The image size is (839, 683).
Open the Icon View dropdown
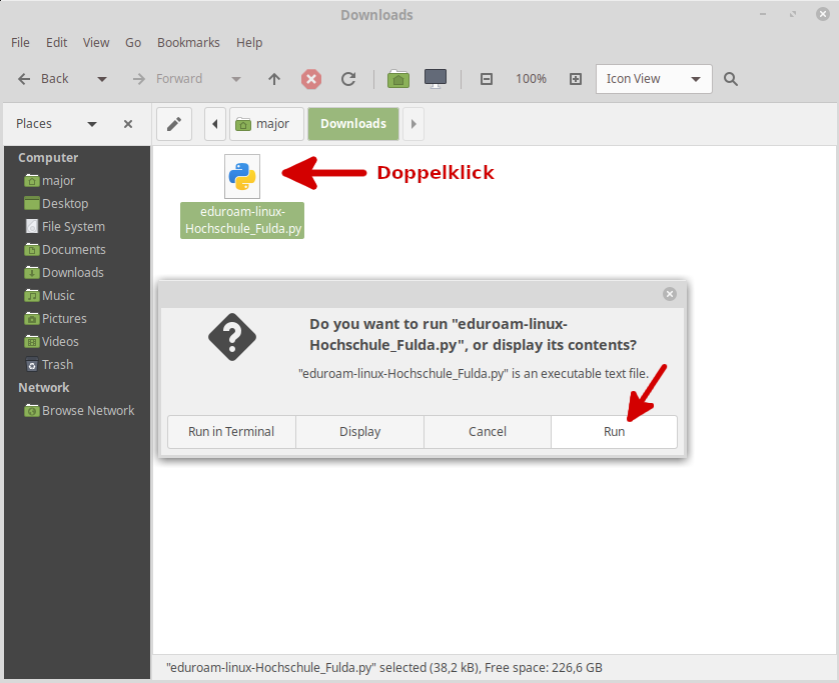(x=654, y=79)
